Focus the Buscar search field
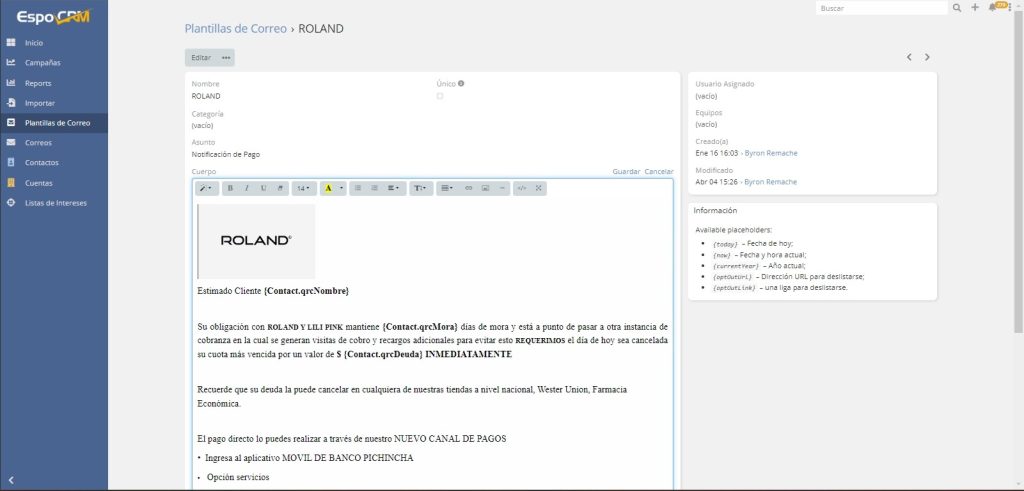Image resolution: width=1024 pixels, height=491 pixels. point(882,8)
